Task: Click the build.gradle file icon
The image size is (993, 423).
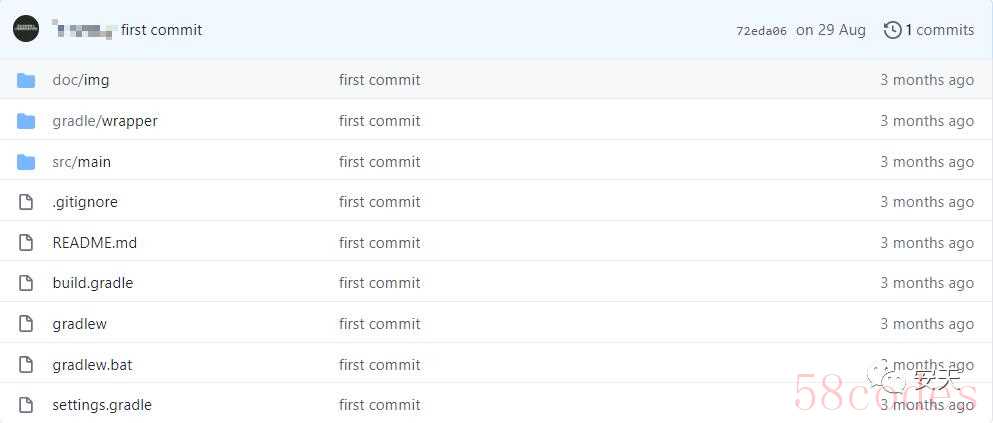Action: 26,283
